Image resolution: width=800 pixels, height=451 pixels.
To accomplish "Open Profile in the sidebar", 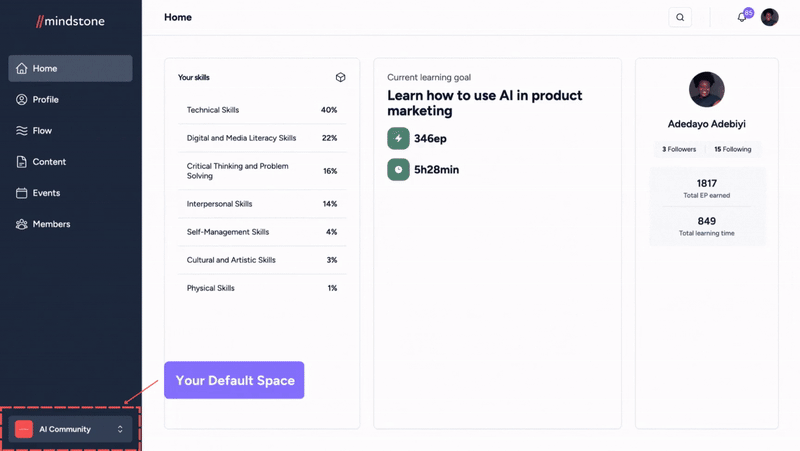I will point(70,99).
